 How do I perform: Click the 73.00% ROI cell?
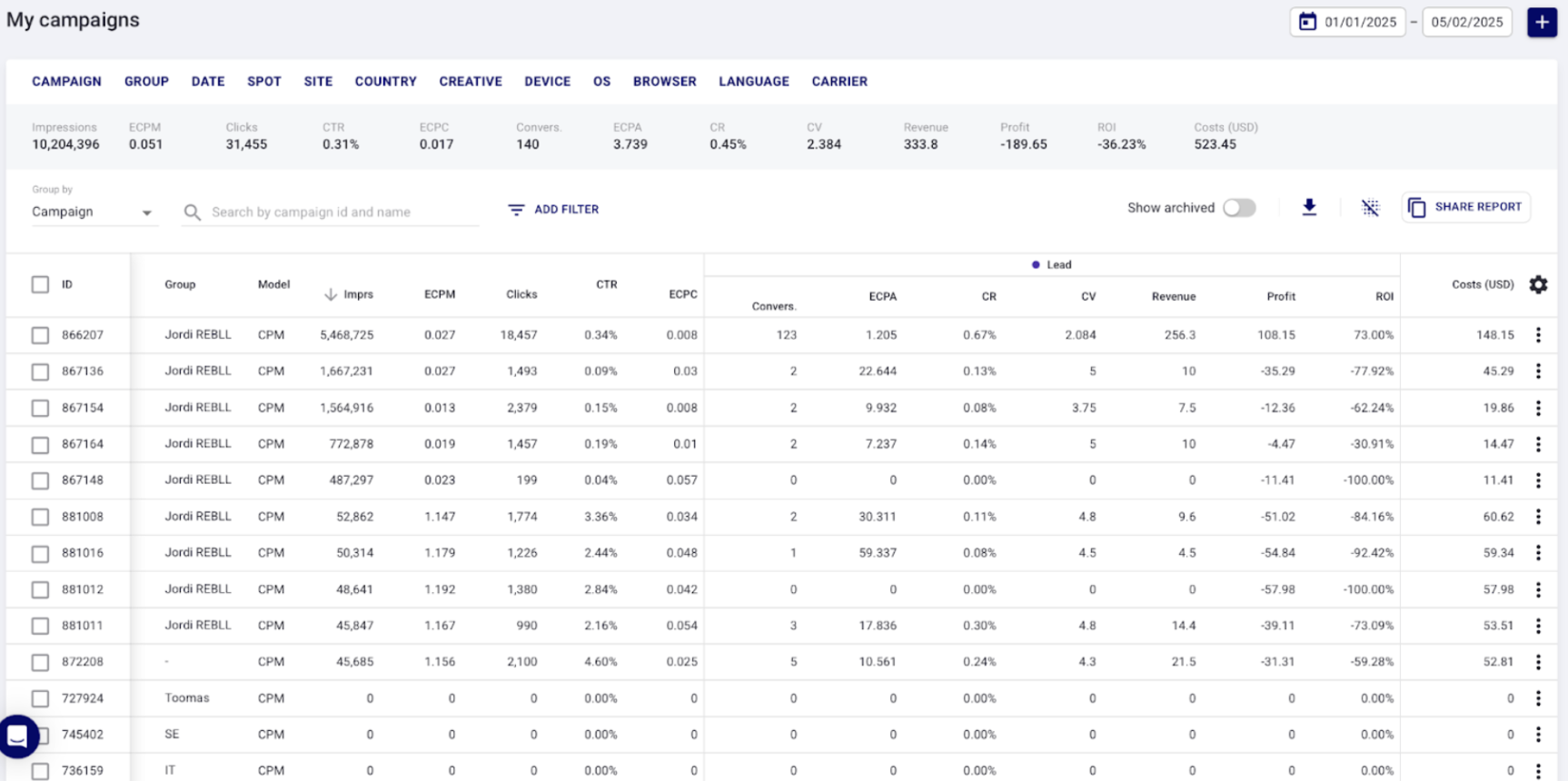[x=1374, y=335]
